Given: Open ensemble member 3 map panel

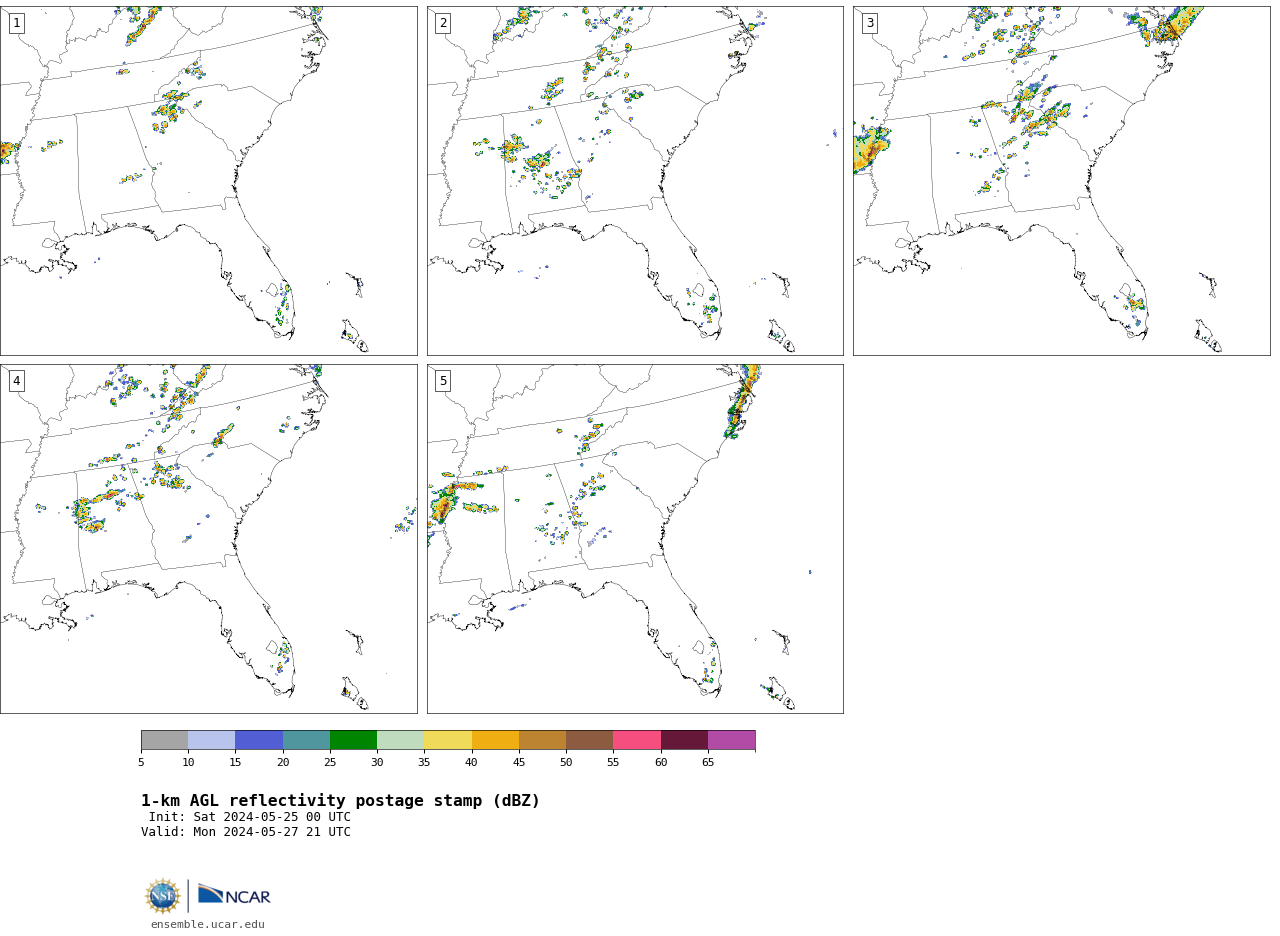Looking at the screenshot, I should [1061, 181].
